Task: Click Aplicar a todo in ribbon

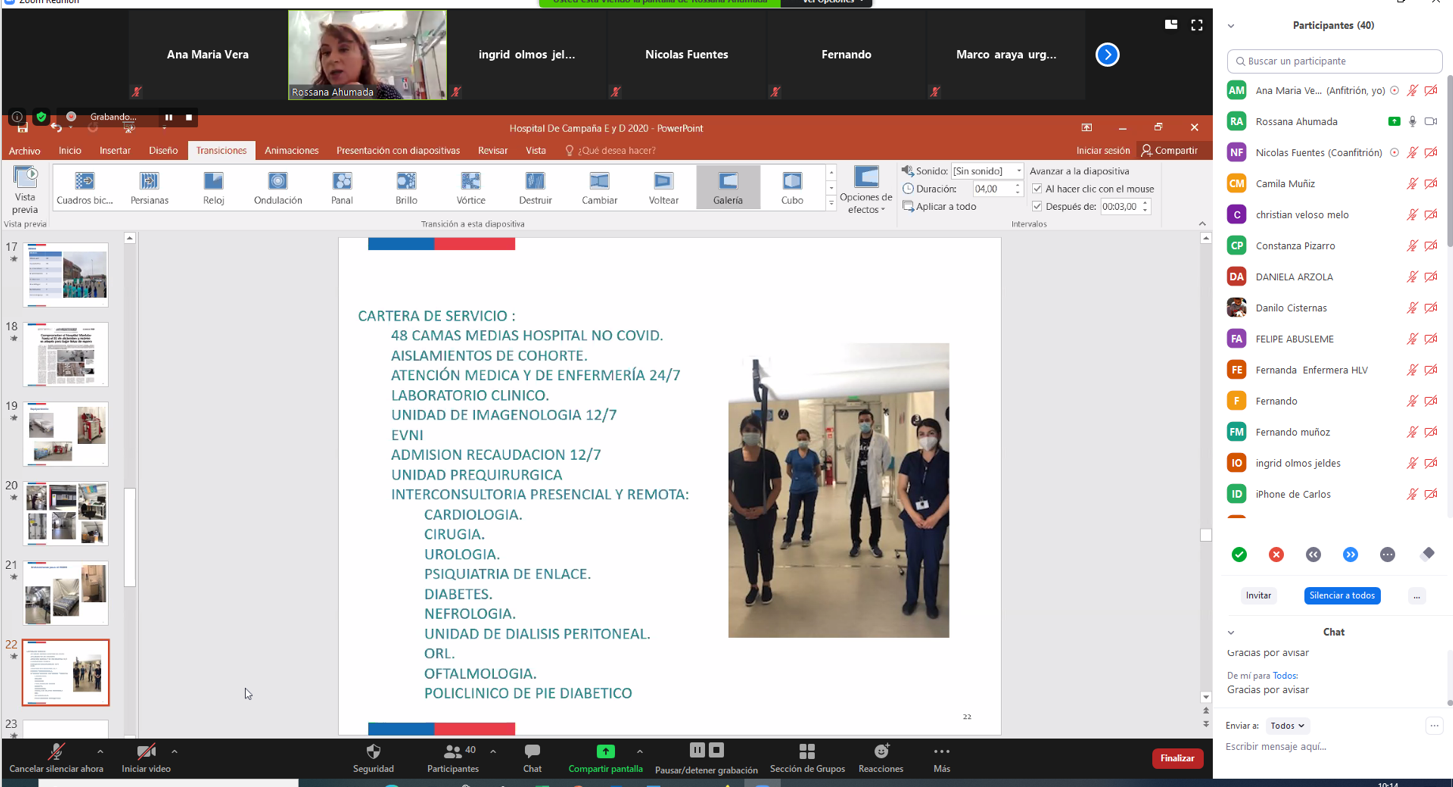Action: pyautogui.click(x=939, y=207)
